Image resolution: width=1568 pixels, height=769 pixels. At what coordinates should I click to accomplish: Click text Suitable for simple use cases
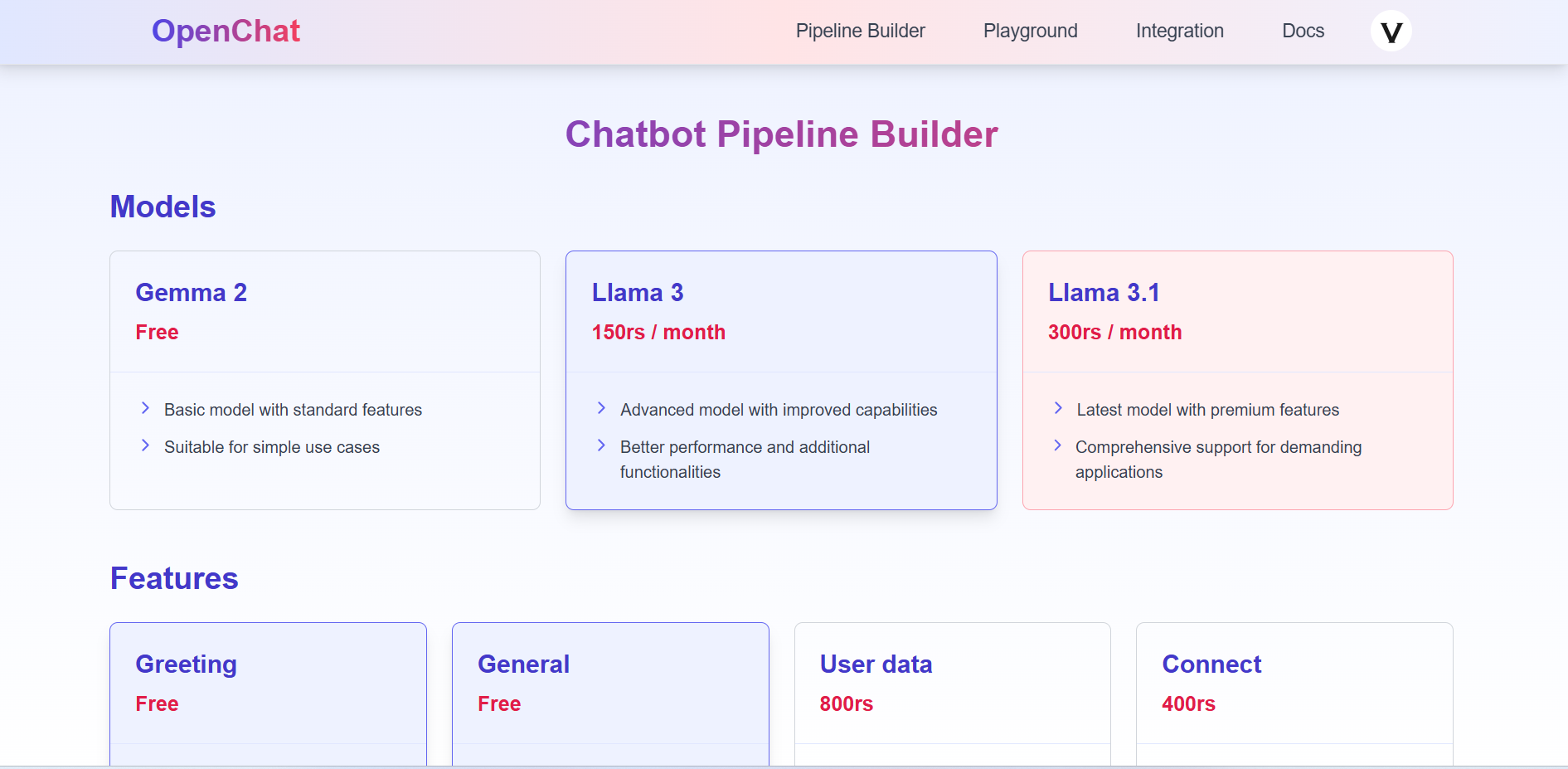(272, 447)
